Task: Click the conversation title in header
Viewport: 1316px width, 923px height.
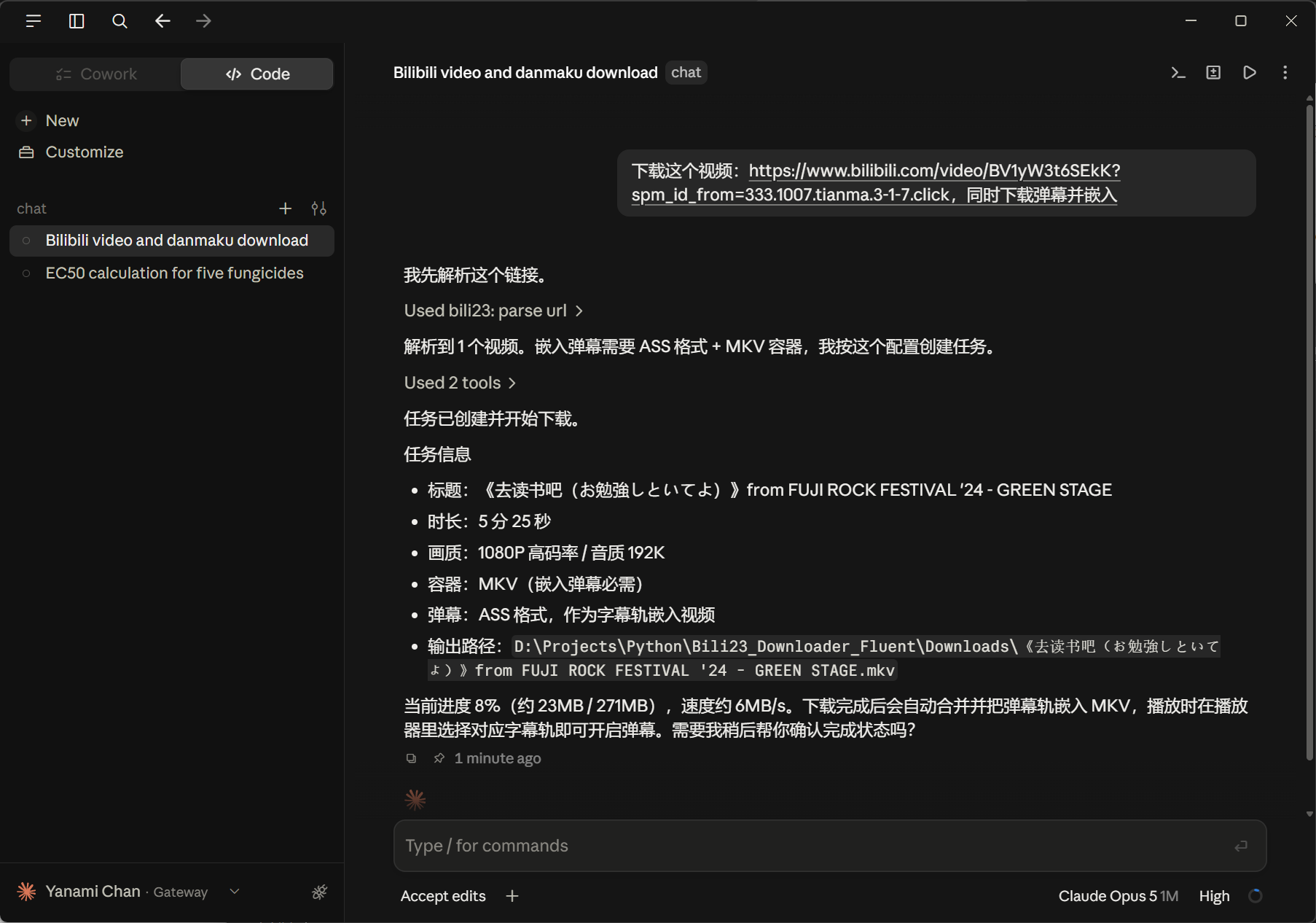Action: pos(525,73)
